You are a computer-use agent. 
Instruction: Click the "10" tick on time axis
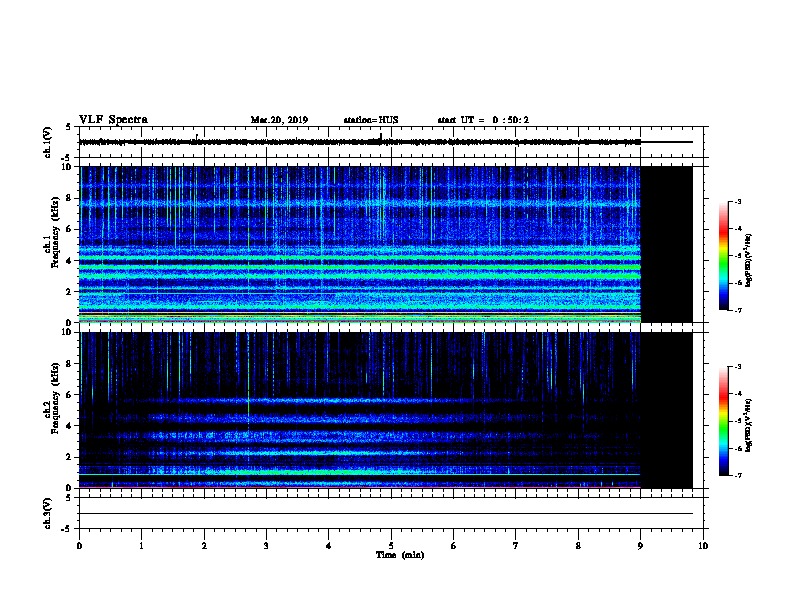pos(703,545)
